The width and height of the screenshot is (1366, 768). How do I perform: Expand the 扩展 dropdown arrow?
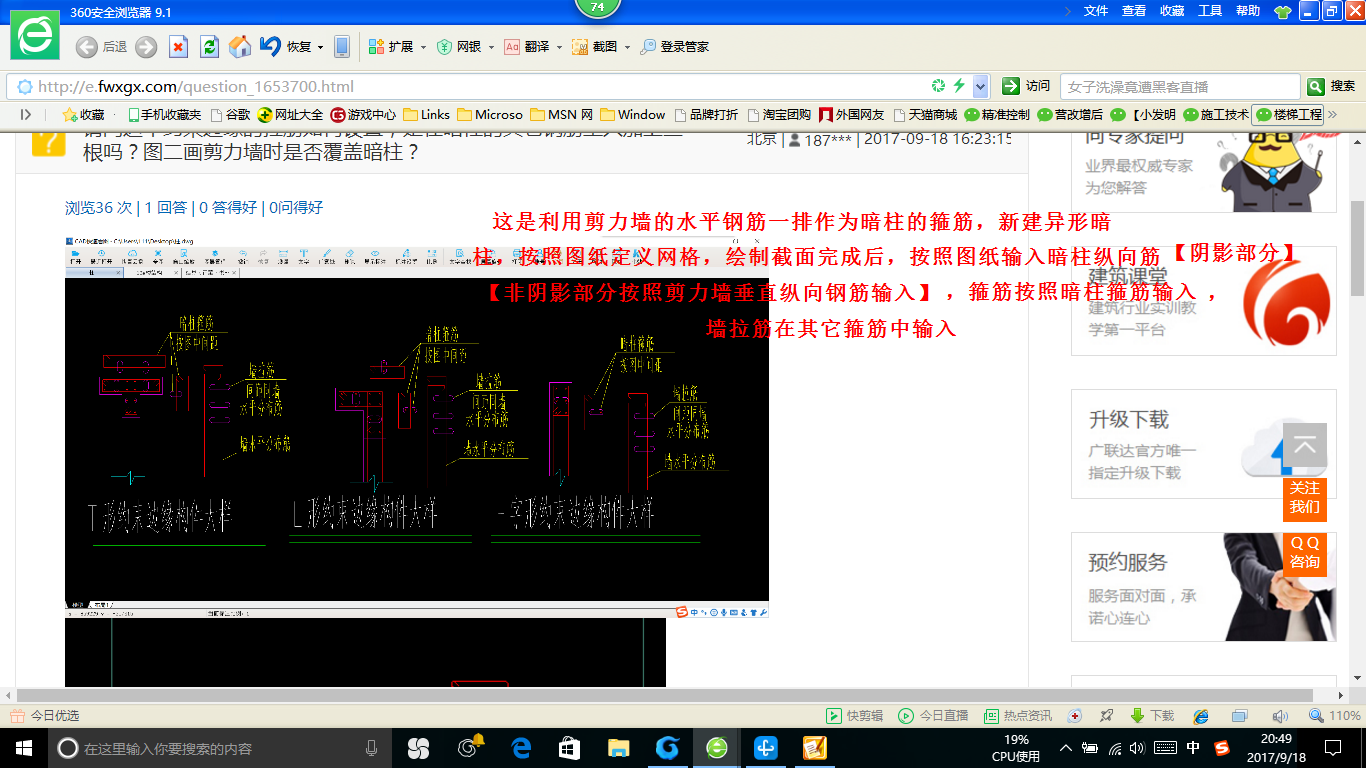click(423, 47)
